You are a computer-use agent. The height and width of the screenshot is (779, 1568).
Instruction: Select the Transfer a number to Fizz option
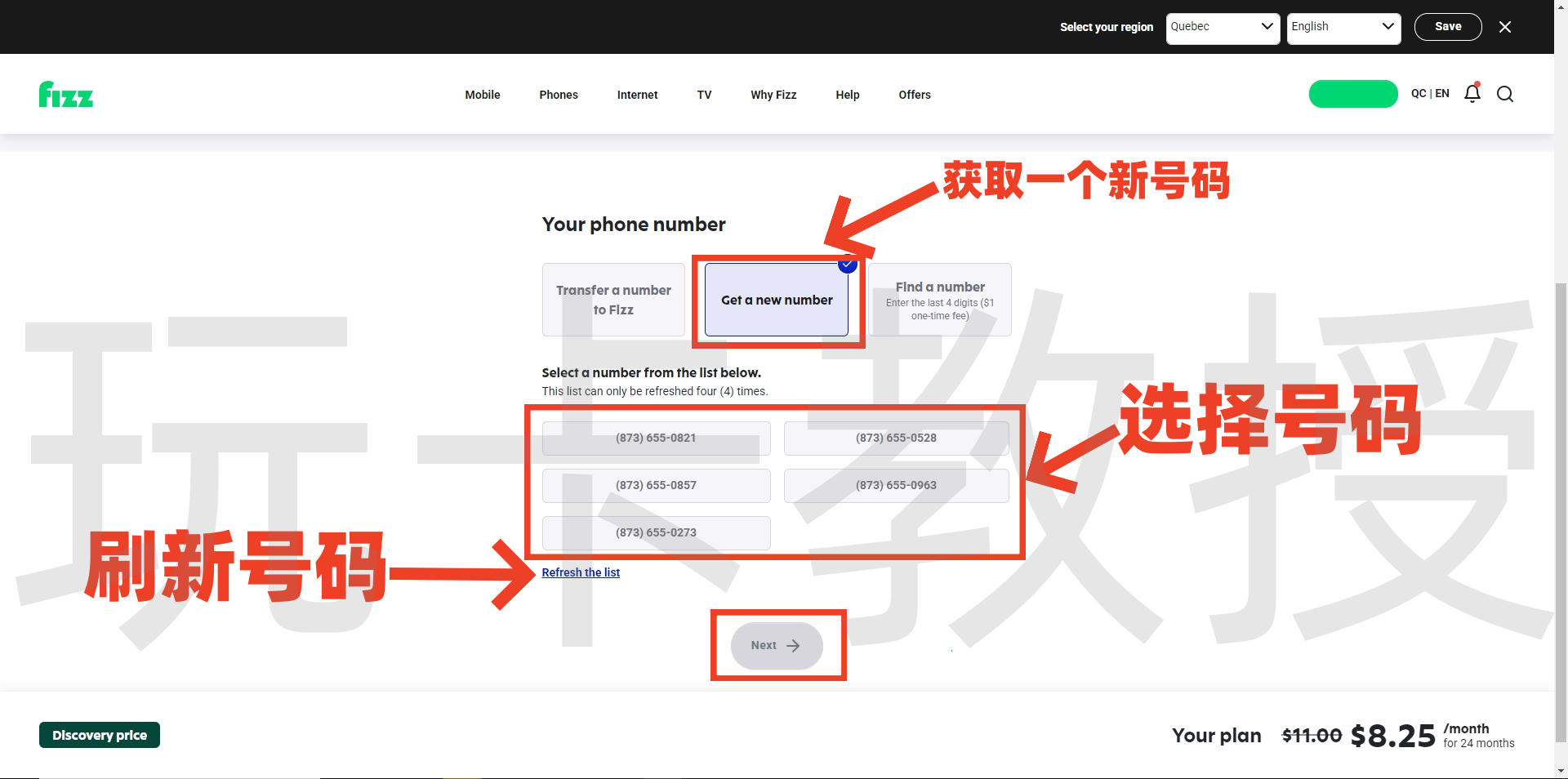click(613, 300)
